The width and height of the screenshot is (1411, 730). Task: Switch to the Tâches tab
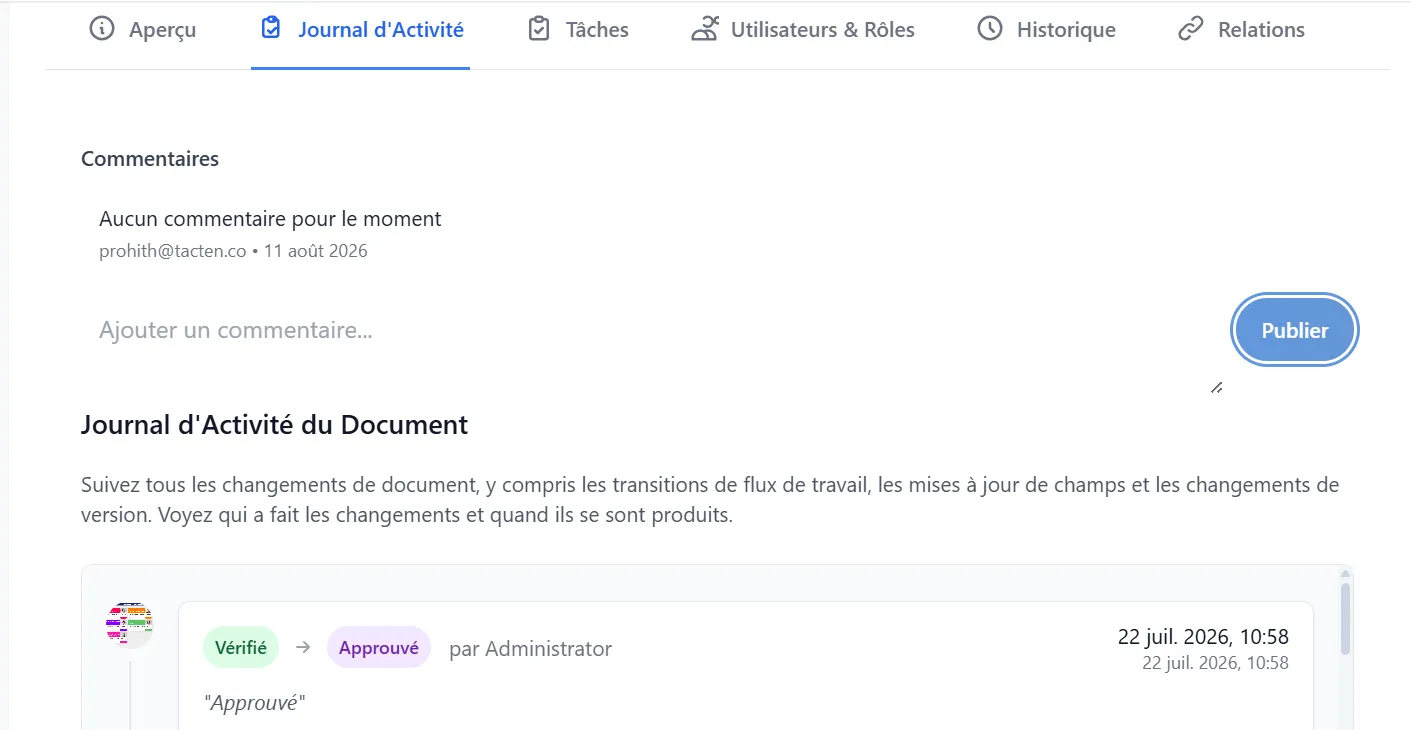[x=578, y=30]
